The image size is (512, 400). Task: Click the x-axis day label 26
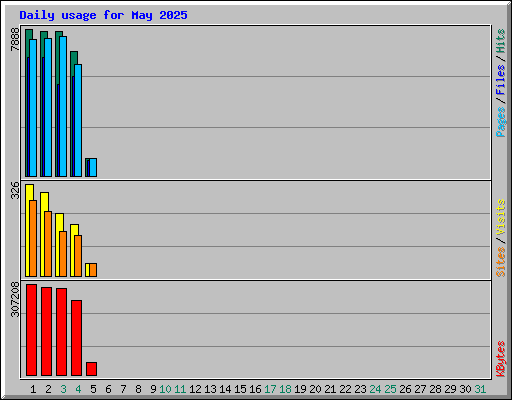pos(405,389)
